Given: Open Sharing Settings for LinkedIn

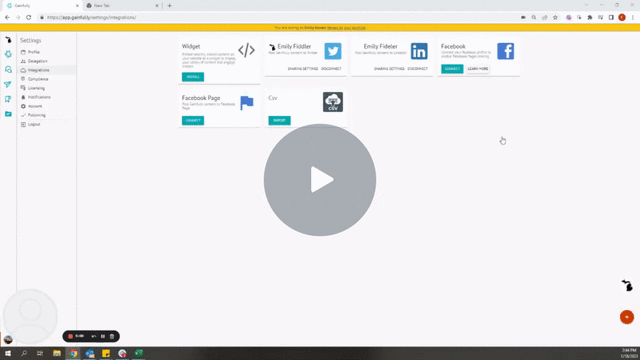Looking at the screenshot, I should (x=389, y=69).
